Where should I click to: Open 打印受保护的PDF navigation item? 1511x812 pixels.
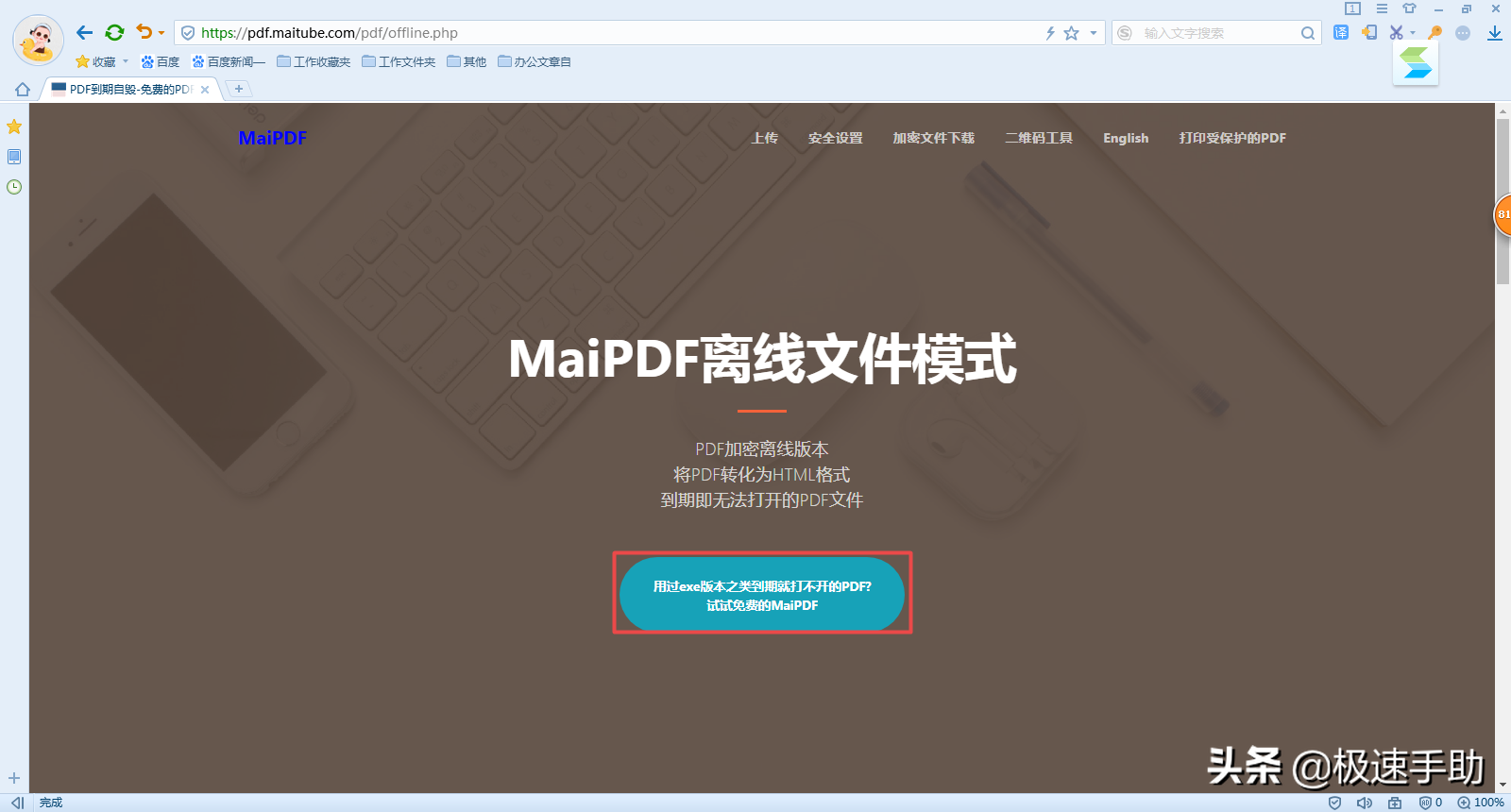1232,138
